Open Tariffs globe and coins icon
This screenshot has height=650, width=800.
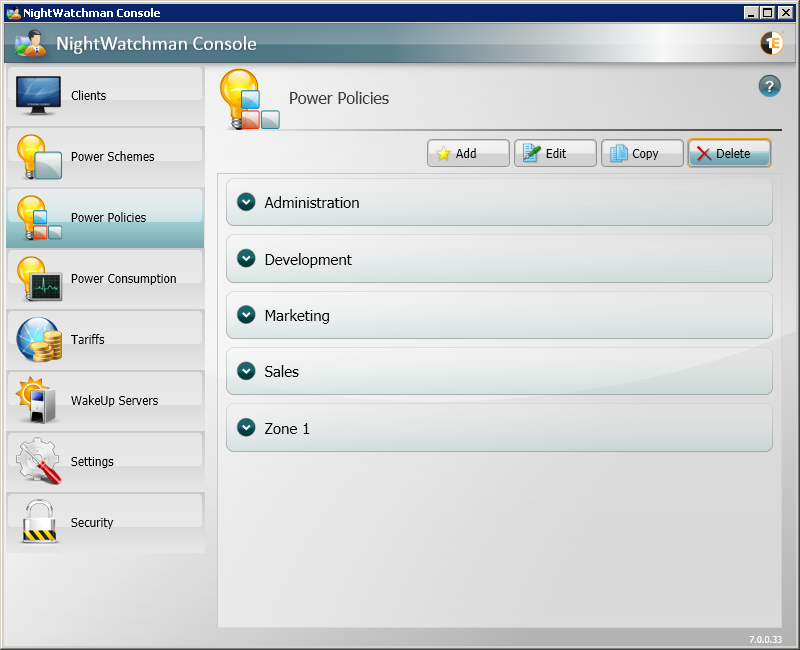39,340
